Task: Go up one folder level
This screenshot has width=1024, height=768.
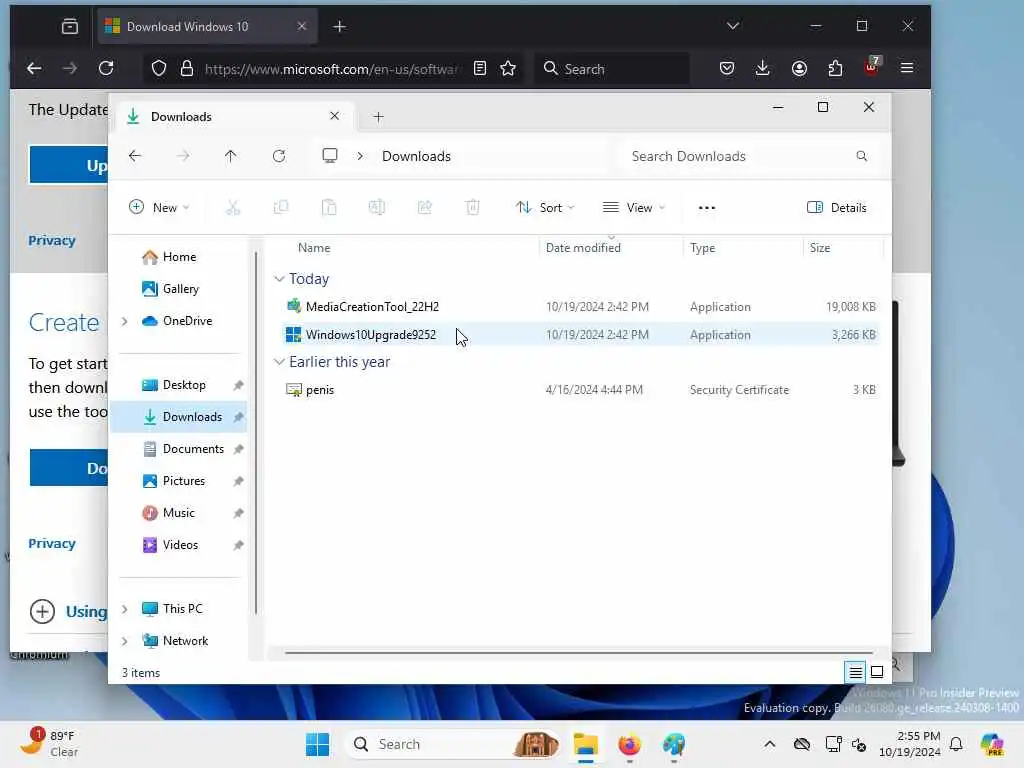Action: coord(231,156)
